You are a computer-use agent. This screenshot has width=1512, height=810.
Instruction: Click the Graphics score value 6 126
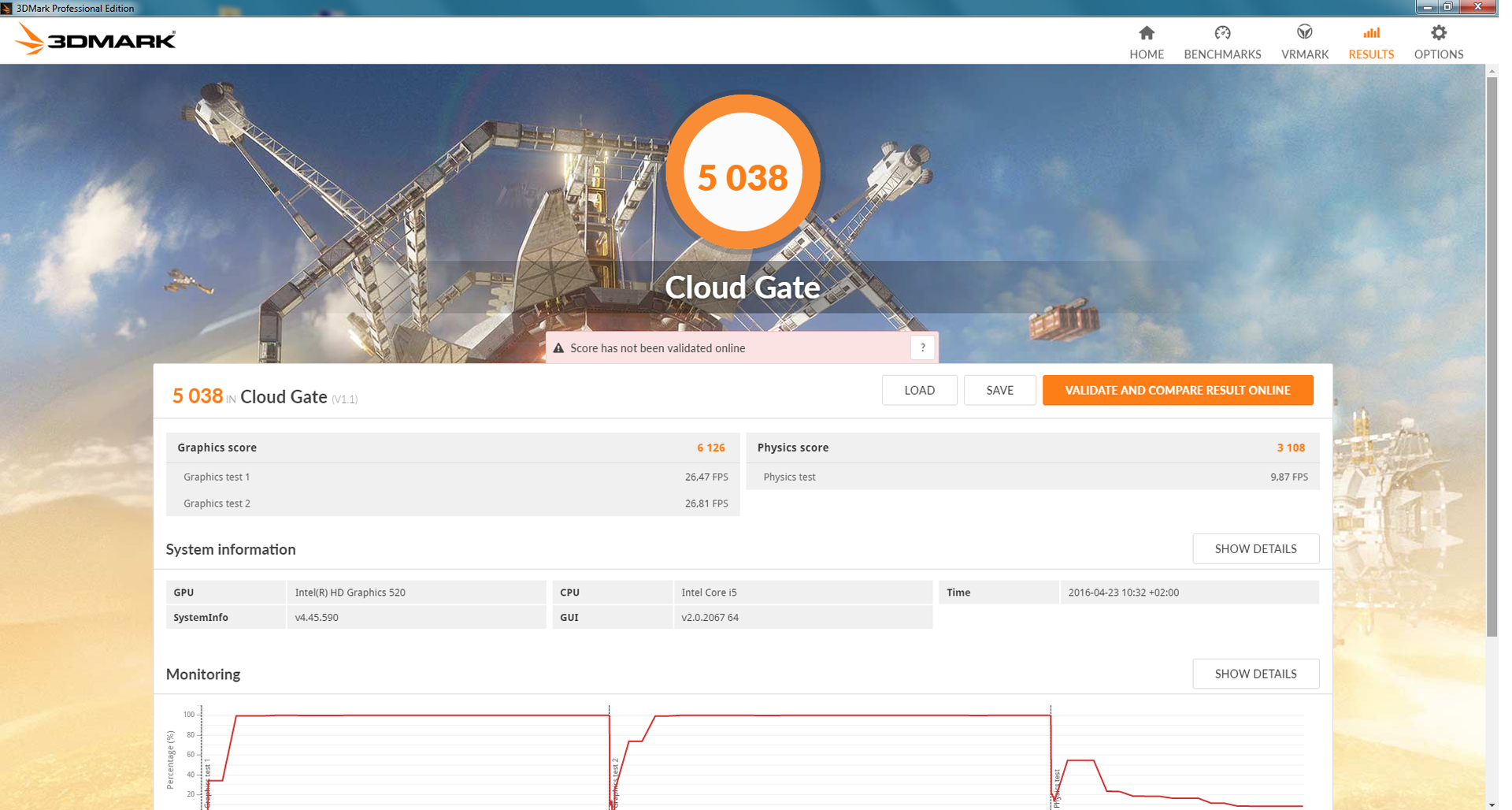click(x=710, y=448)
